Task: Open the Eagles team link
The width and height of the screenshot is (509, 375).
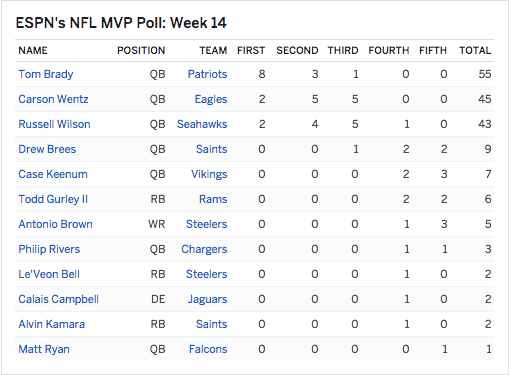Action: click(211, 99)
